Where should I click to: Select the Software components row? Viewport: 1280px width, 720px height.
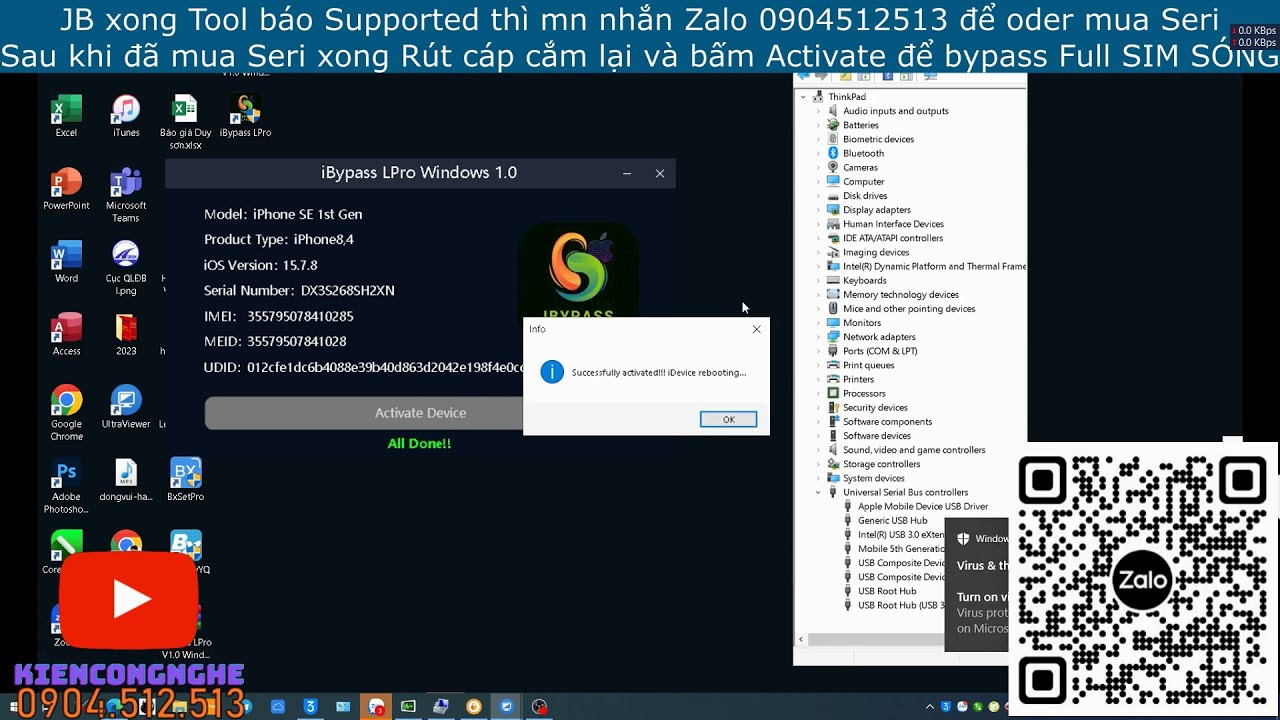pyautogui.click(x=887, y=422)
